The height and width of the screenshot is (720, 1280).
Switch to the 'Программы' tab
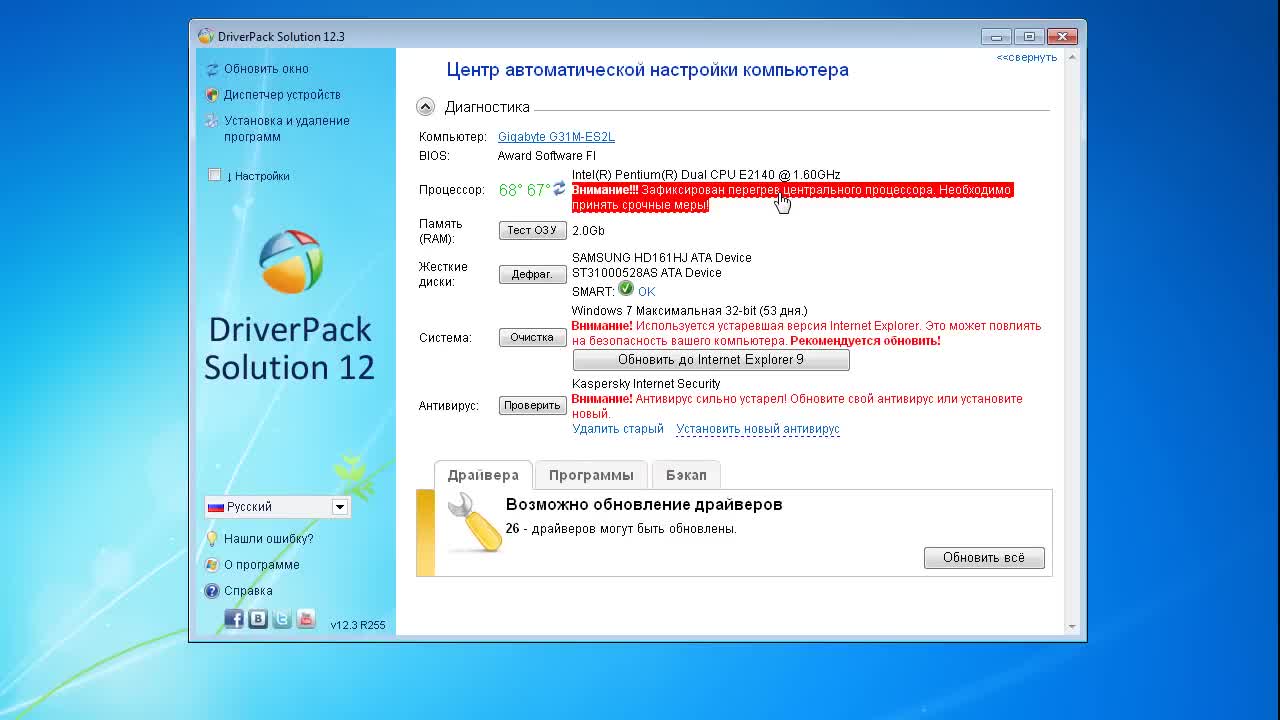click(x=591, y=475)
